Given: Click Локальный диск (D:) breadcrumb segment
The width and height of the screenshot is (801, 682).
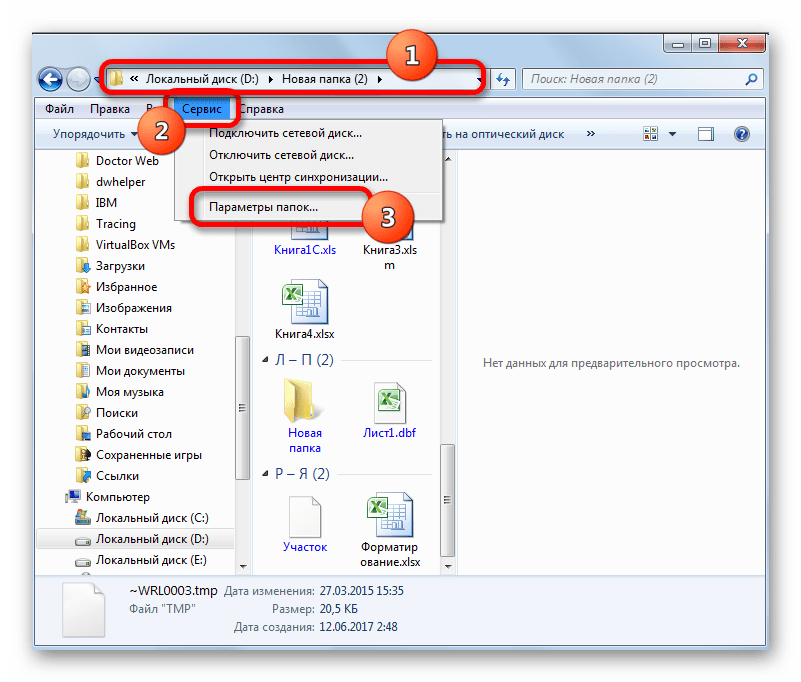Looking at the screenshot, I should tap(202, 79).
